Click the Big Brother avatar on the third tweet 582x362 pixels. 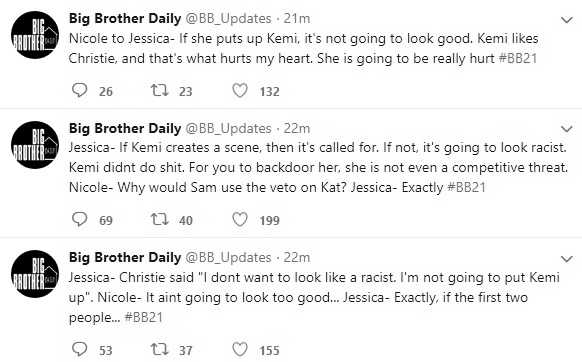pos(35,274)
